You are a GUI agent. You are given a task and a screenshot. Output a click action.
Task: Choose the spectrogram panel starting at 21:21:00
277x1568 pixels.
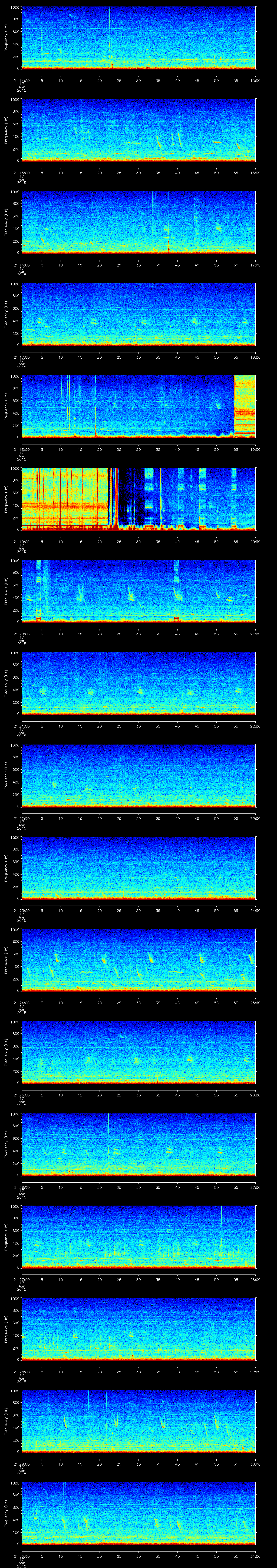coord(138,683)
